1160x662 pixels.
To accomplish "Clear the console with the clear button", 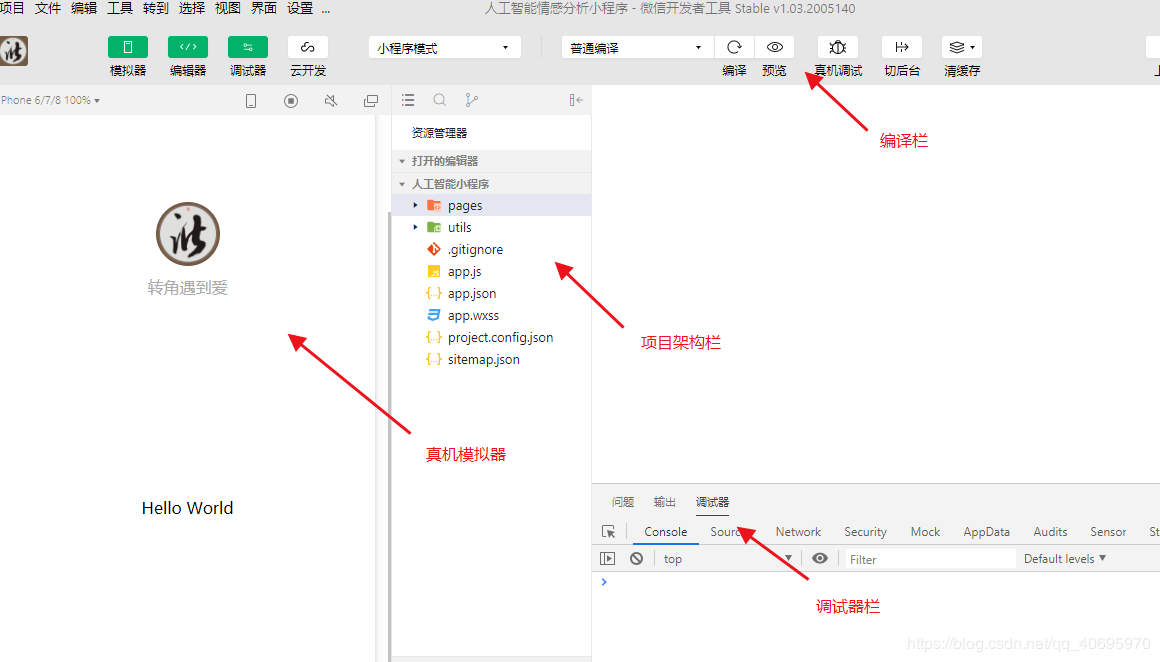I will [637, 558].
